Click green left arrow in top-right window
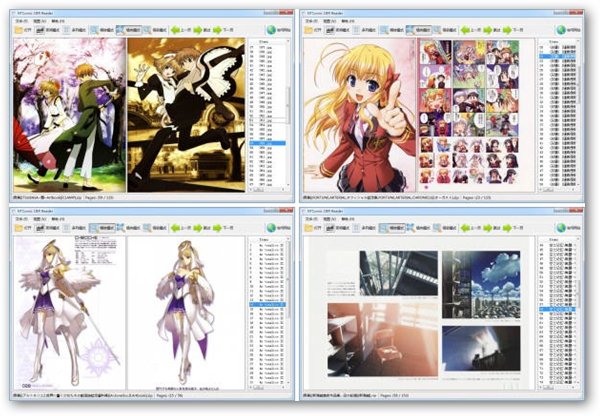Screen dimensions: 600x416 (x=466, y=30)
